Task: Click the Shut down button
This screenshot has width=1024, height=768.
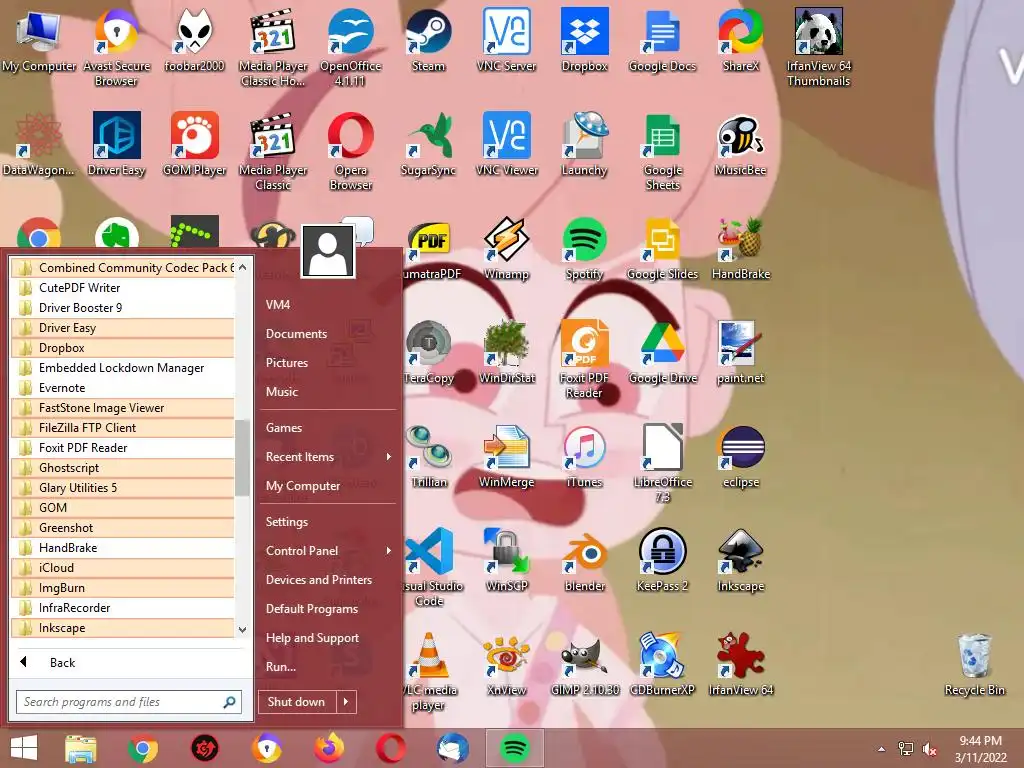Action: coord(297,701)
